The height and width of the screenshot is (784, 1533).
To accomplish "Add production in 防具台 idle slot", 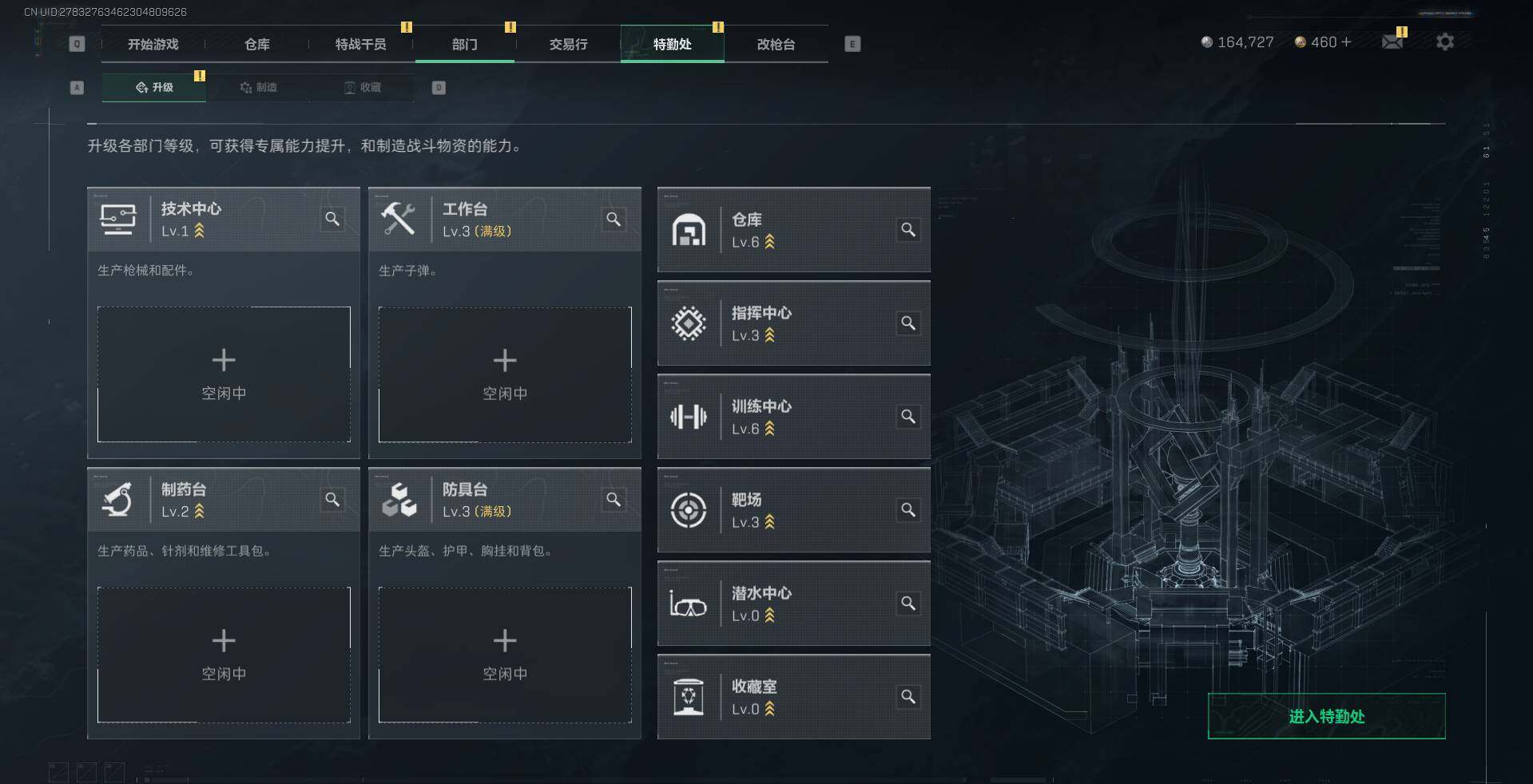I will pos(505,655).
